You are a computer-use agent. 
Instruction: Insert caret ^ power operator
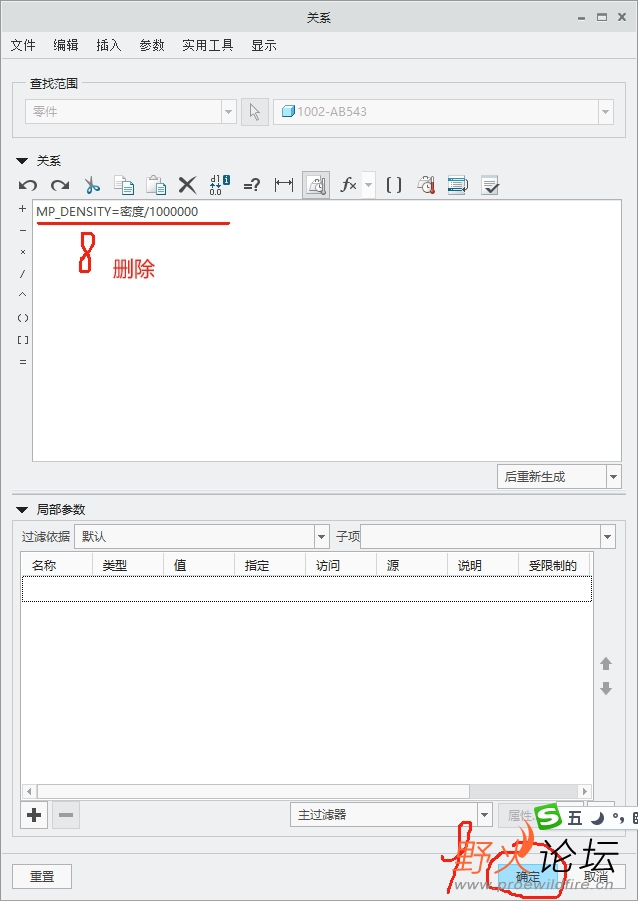pyautogui.click(x=22, y=295)
